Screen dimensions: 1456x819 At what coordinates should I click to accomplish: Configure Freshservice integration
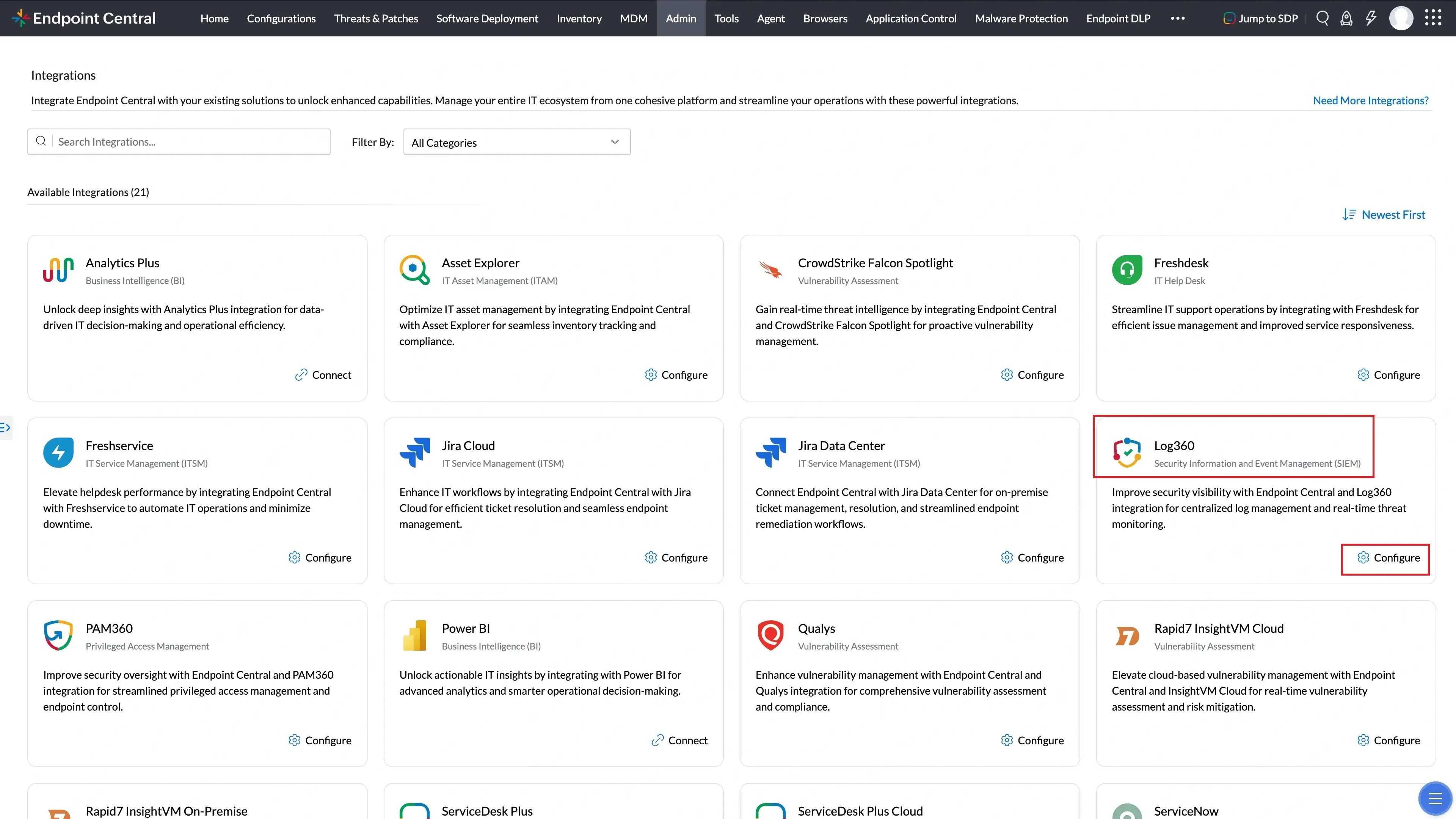(x=320, y=557)
